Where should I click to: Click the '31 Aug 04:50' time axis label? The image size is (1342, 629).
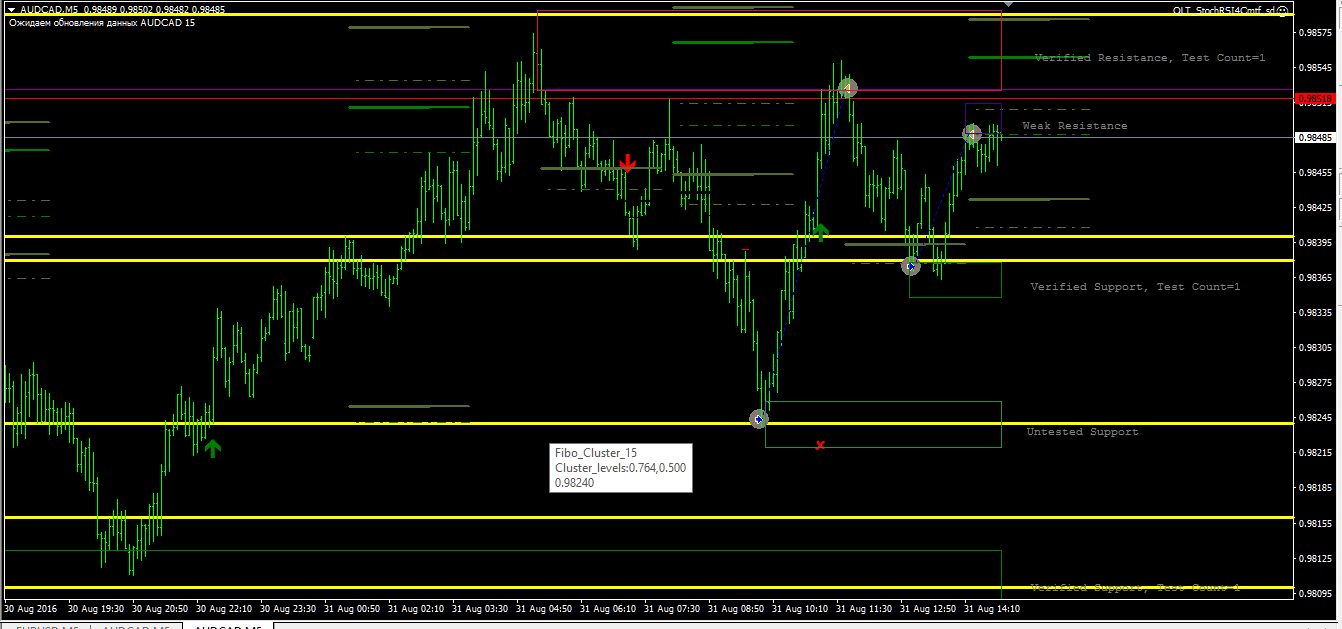point(546,608)
